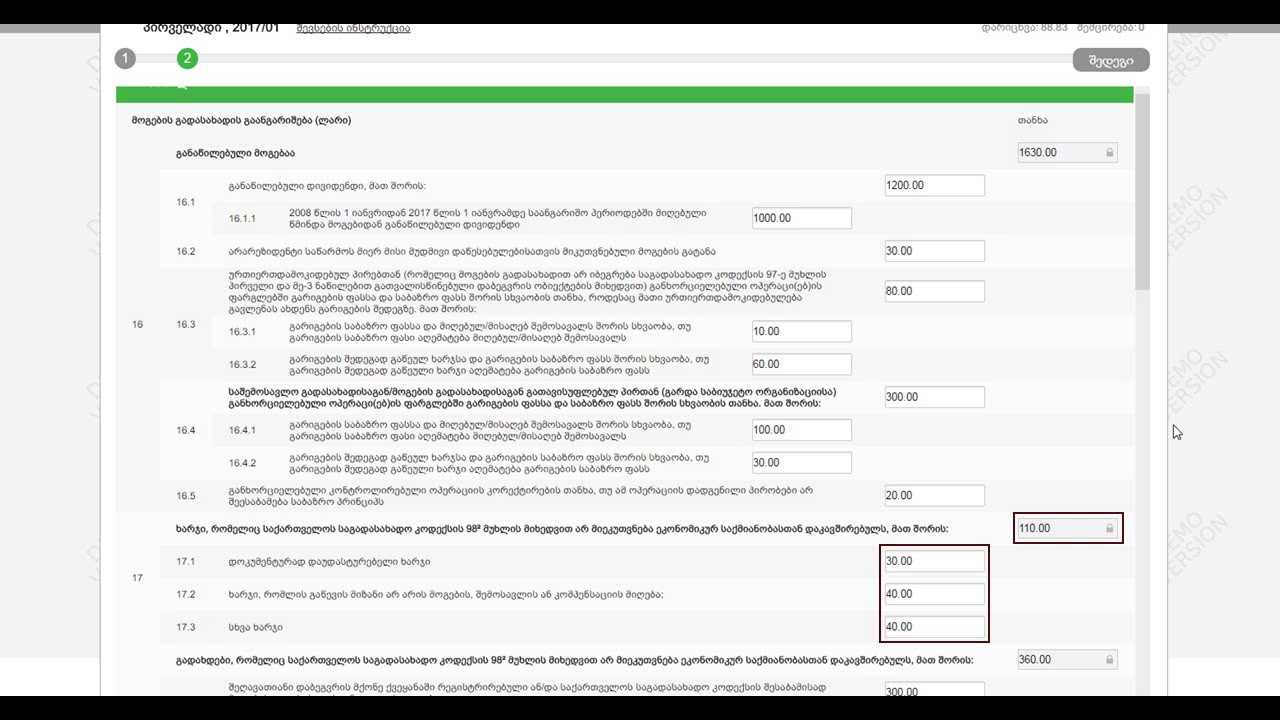Select the თანხა column header
The image size is (1280, 720).
pyautogui.click(x=1033, y=120)
